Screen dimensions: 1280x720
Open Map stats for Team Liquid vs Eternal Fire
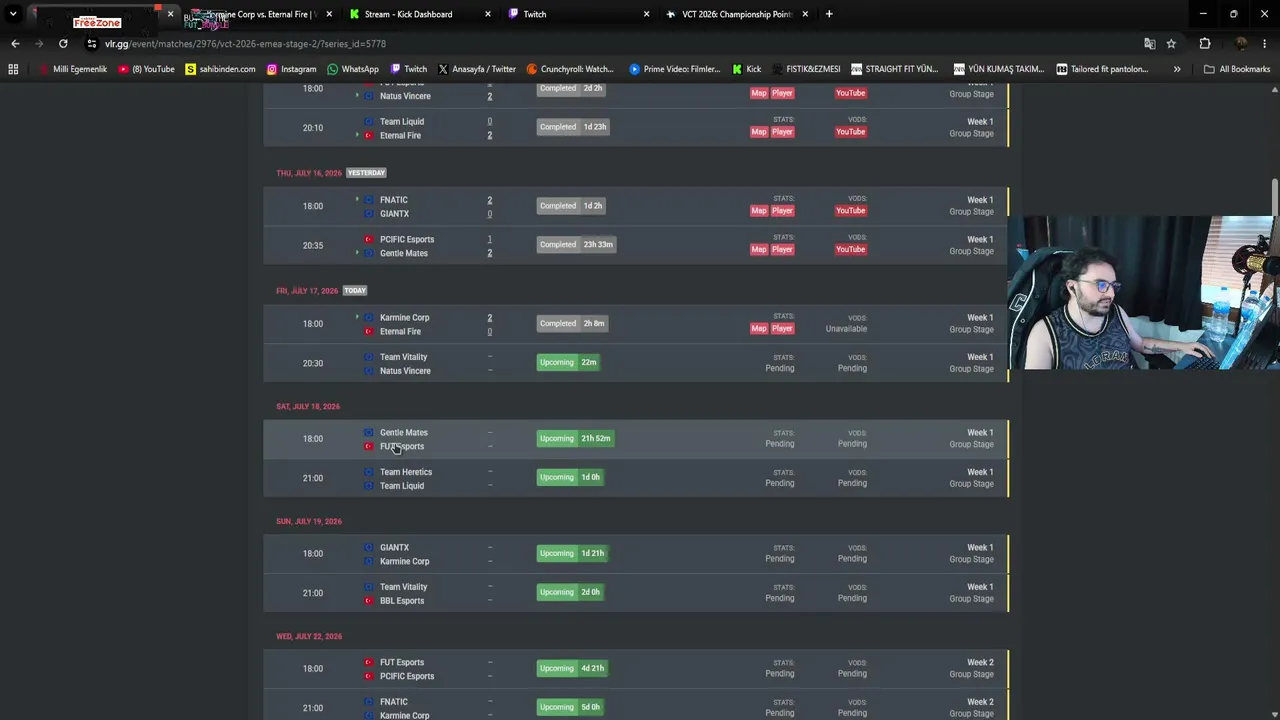(x=759, y=132)
